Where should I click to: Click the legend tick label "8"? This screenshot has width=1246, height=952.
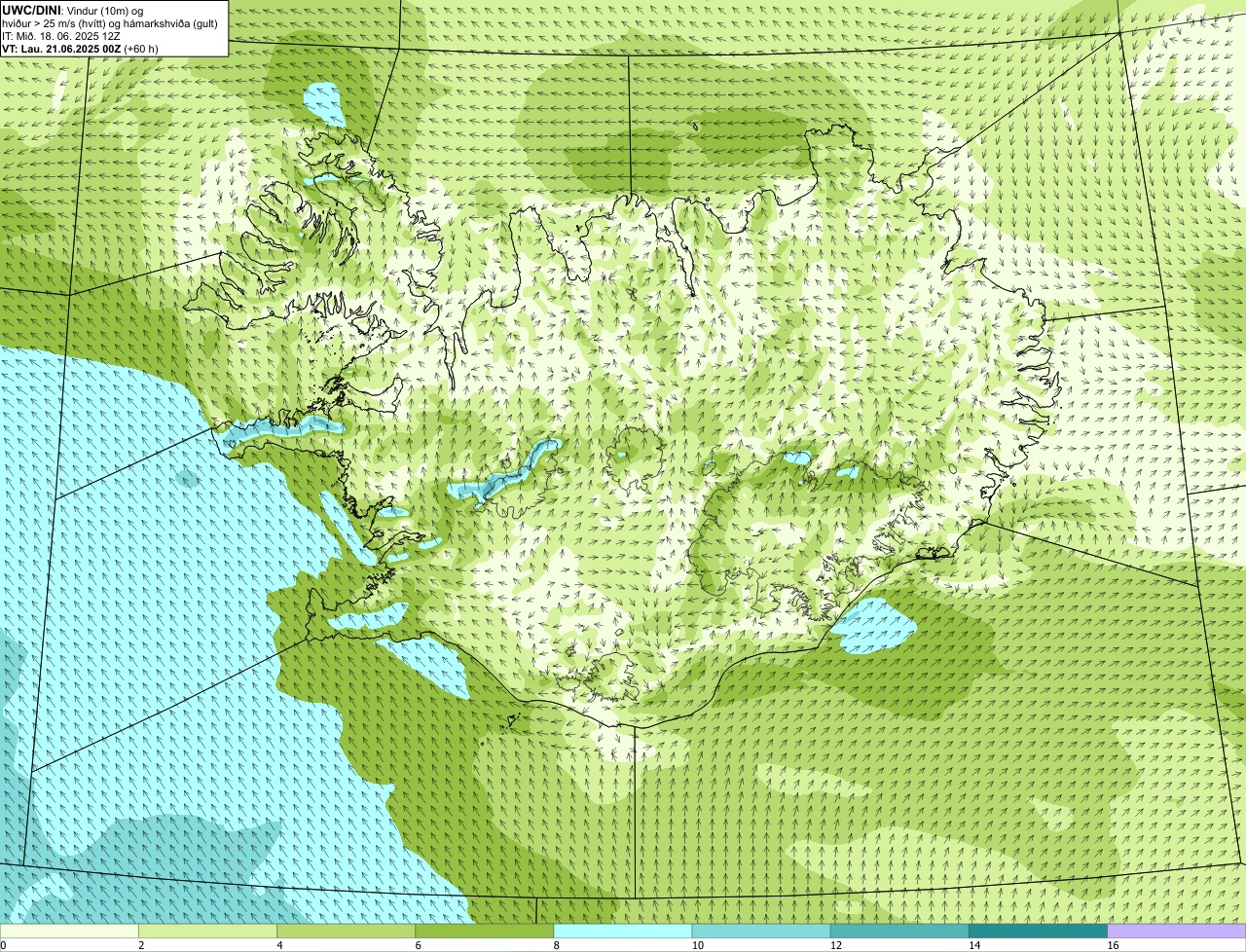coord(557,945)
